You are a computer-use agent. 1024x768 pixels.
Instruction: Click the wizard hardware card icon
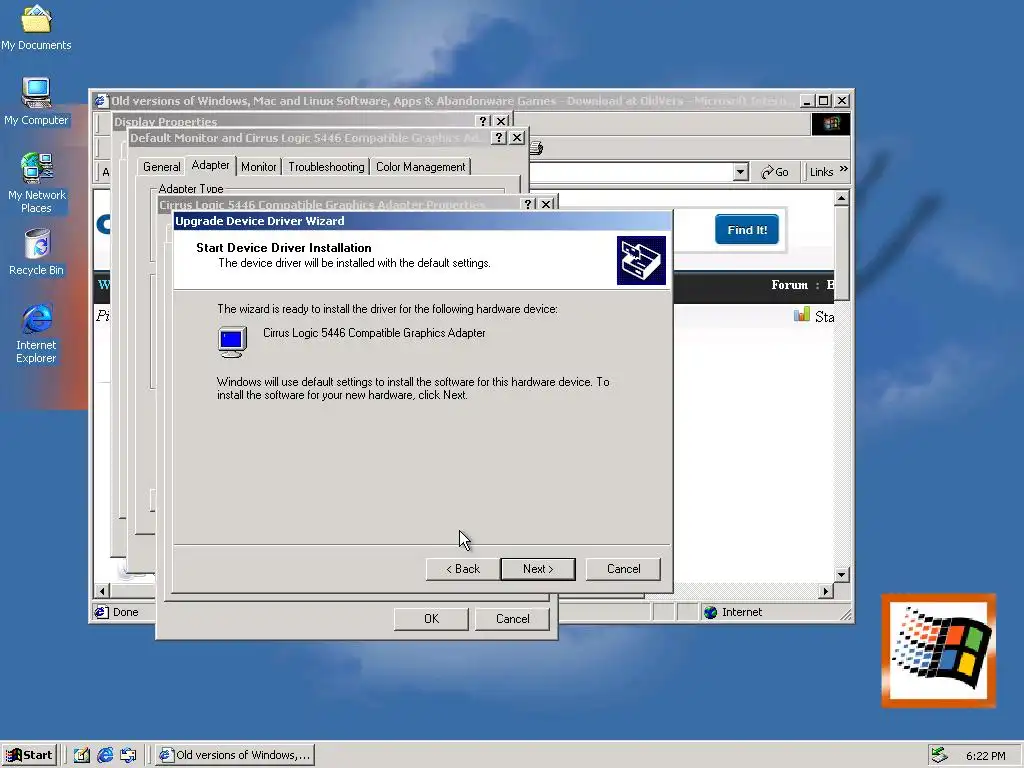click(641, 261)
